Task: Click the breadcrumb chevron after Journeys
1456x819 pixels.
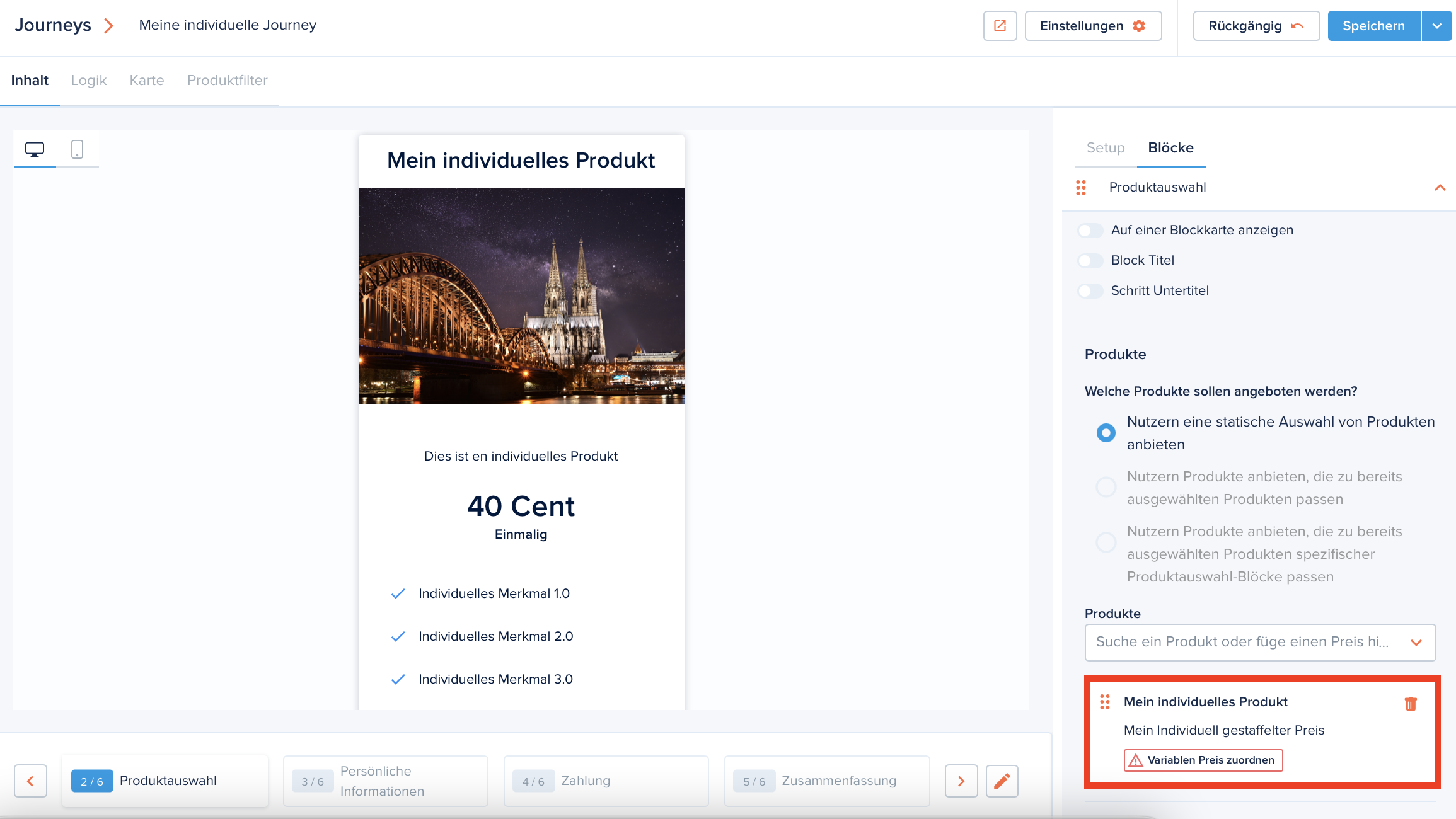Action: [x=109, y=25]
